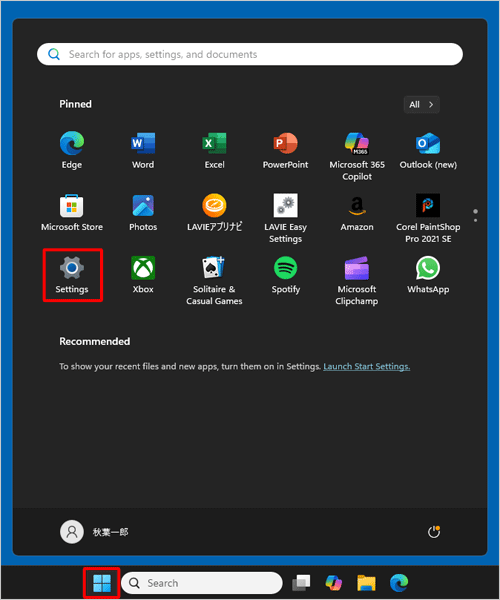Open Microsoft Clipchamp app

point(357,281)
